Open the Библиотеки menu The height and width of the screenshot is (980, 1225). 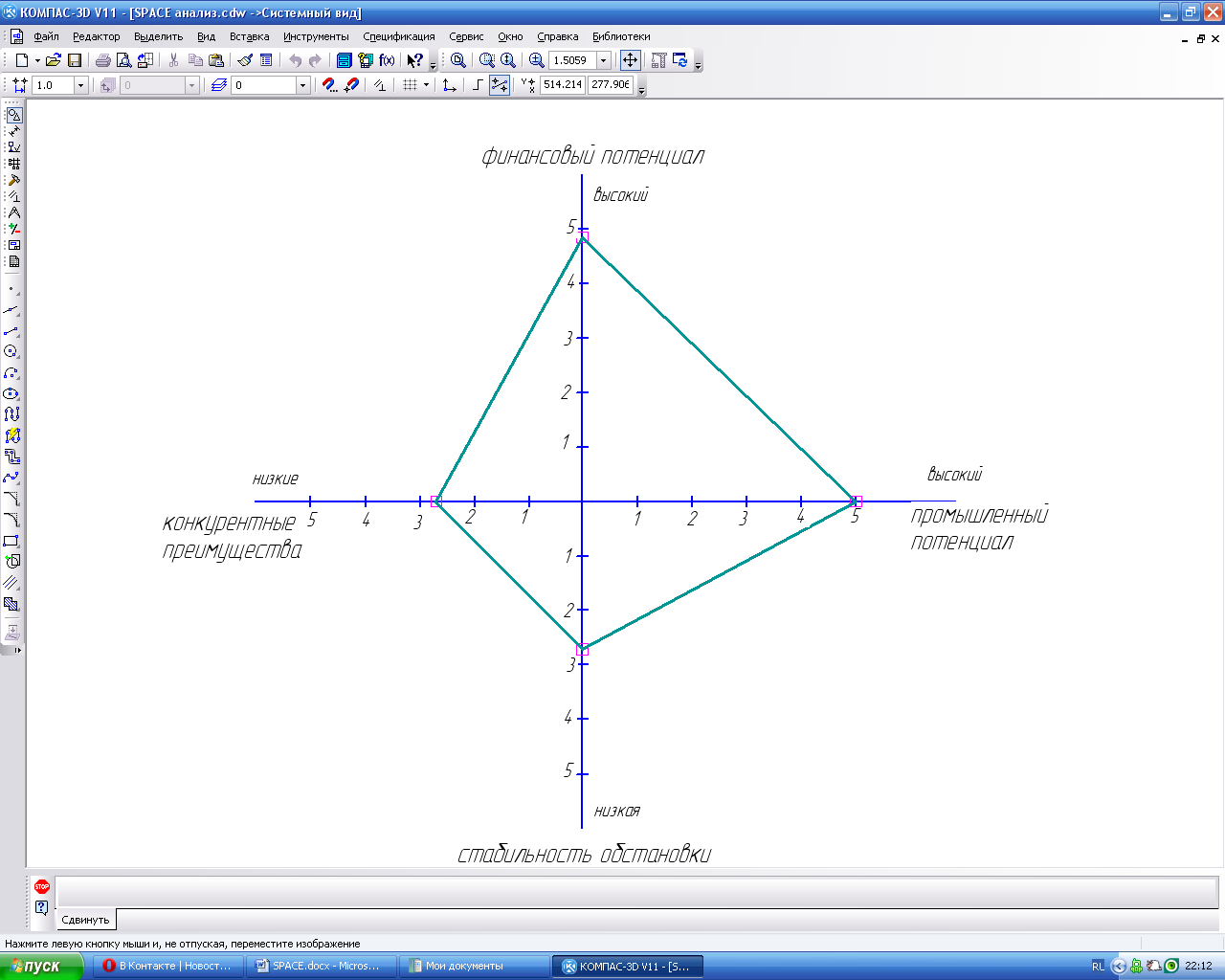point(621,36)
